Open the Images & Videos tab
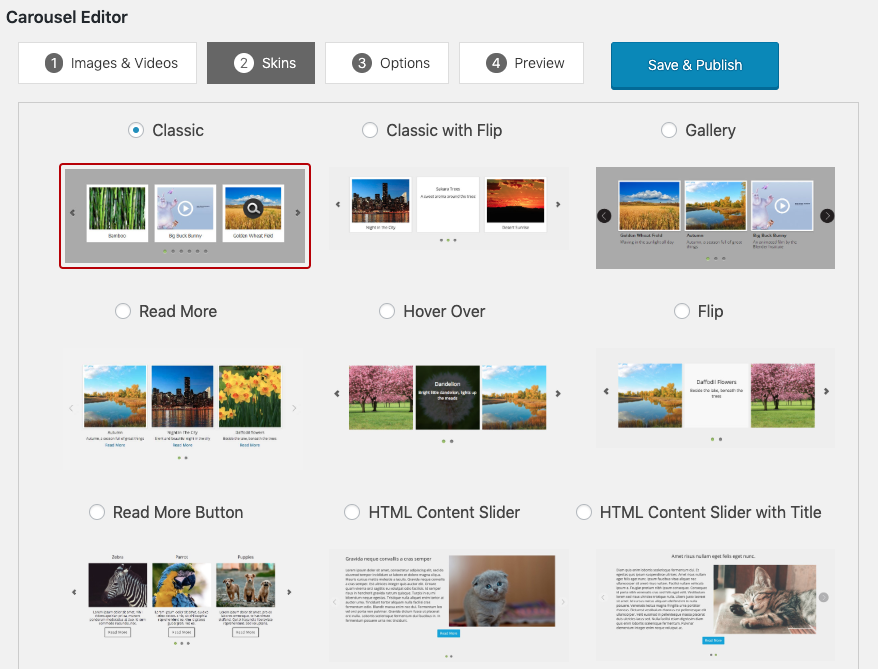The width and height of the screenshot is (878, 669). pyautogui.click(x=111, y=63)
